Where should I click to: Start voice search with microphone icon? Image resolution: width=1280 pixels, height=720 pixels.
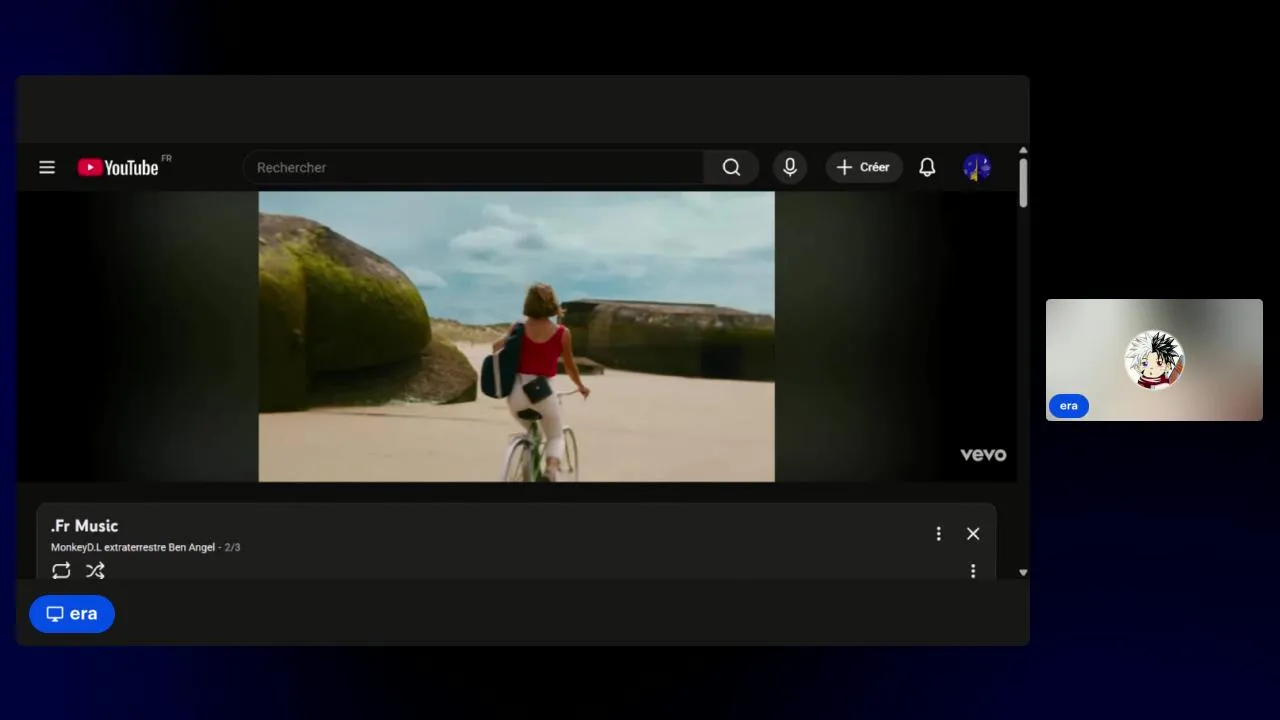(790, 167)
